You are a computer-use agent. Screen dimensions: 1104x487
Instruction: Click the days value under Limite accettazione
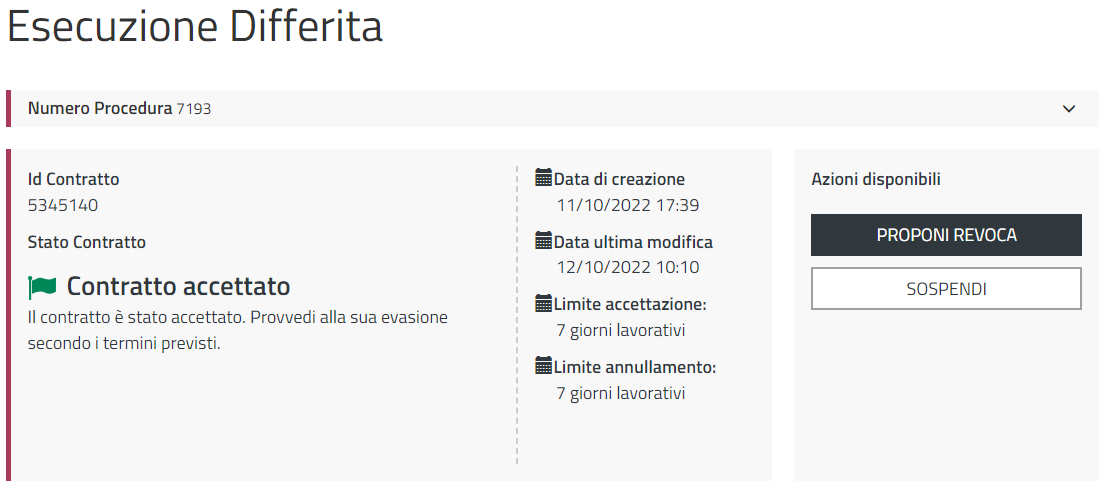620,331
